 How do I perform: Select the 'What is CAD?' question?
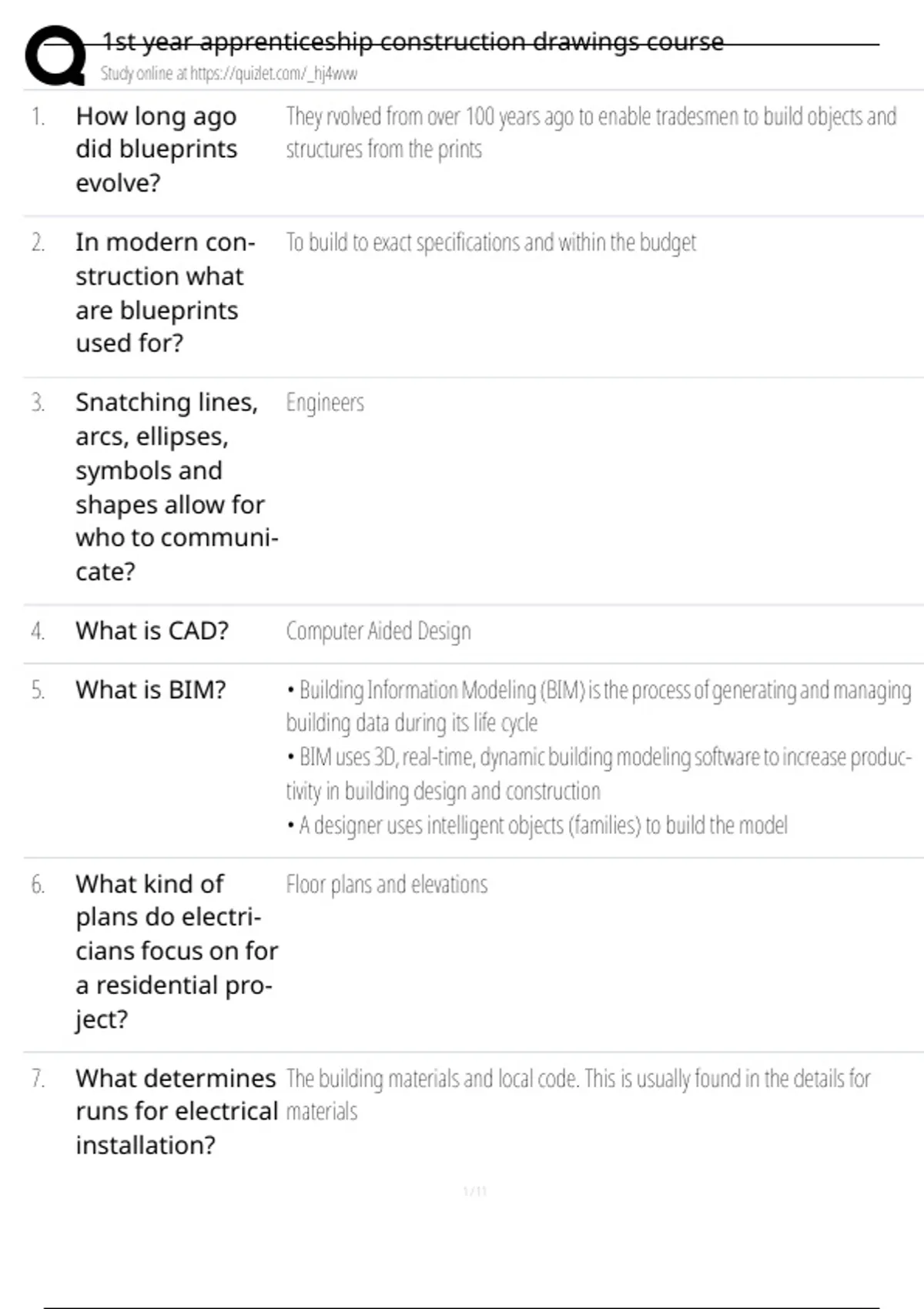152,631
